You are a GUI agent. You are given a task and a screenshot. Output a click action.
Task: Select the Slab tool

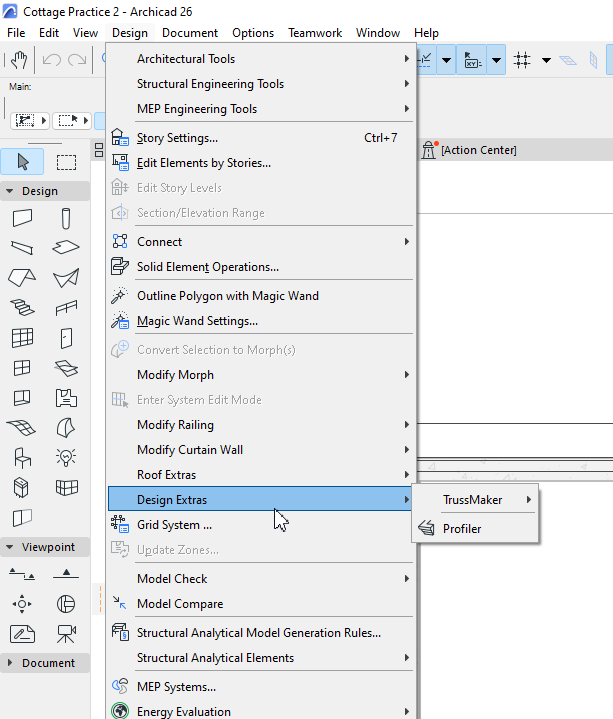66,248
